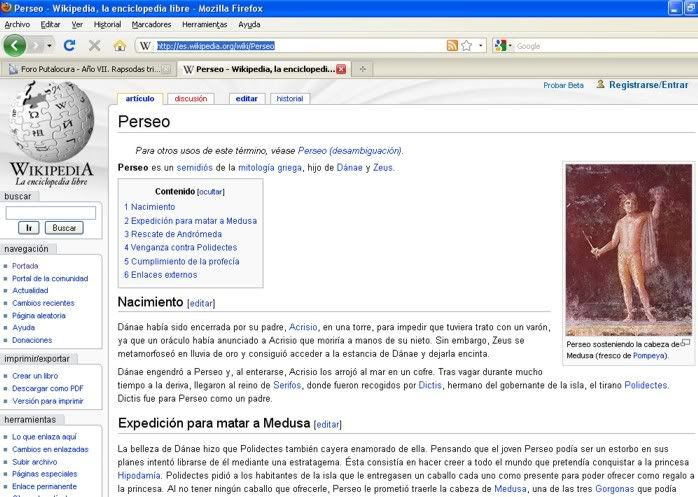Select the artículo tab

(x=140, y=98)
